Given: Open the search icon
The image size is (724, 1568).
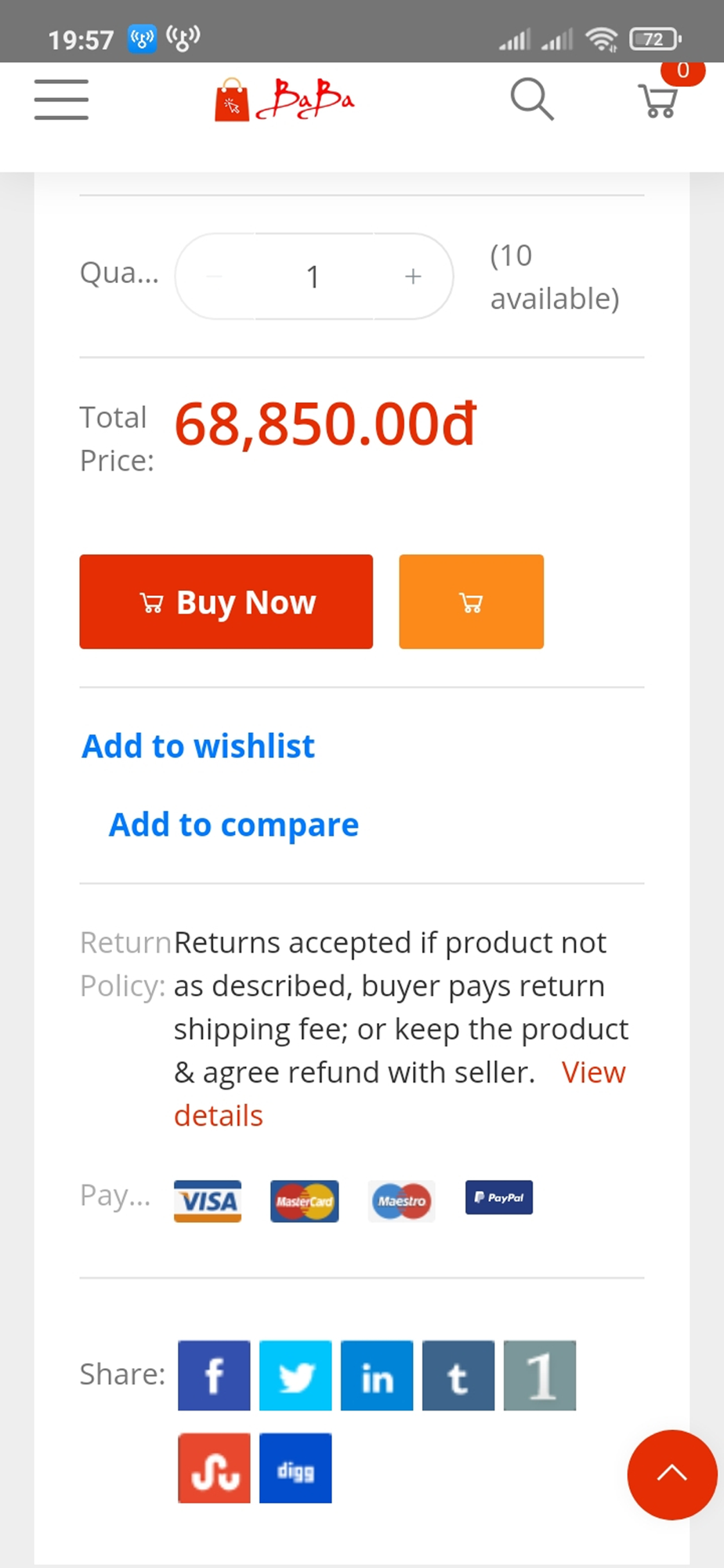Looking at the screenshot, I should [532, 100].
